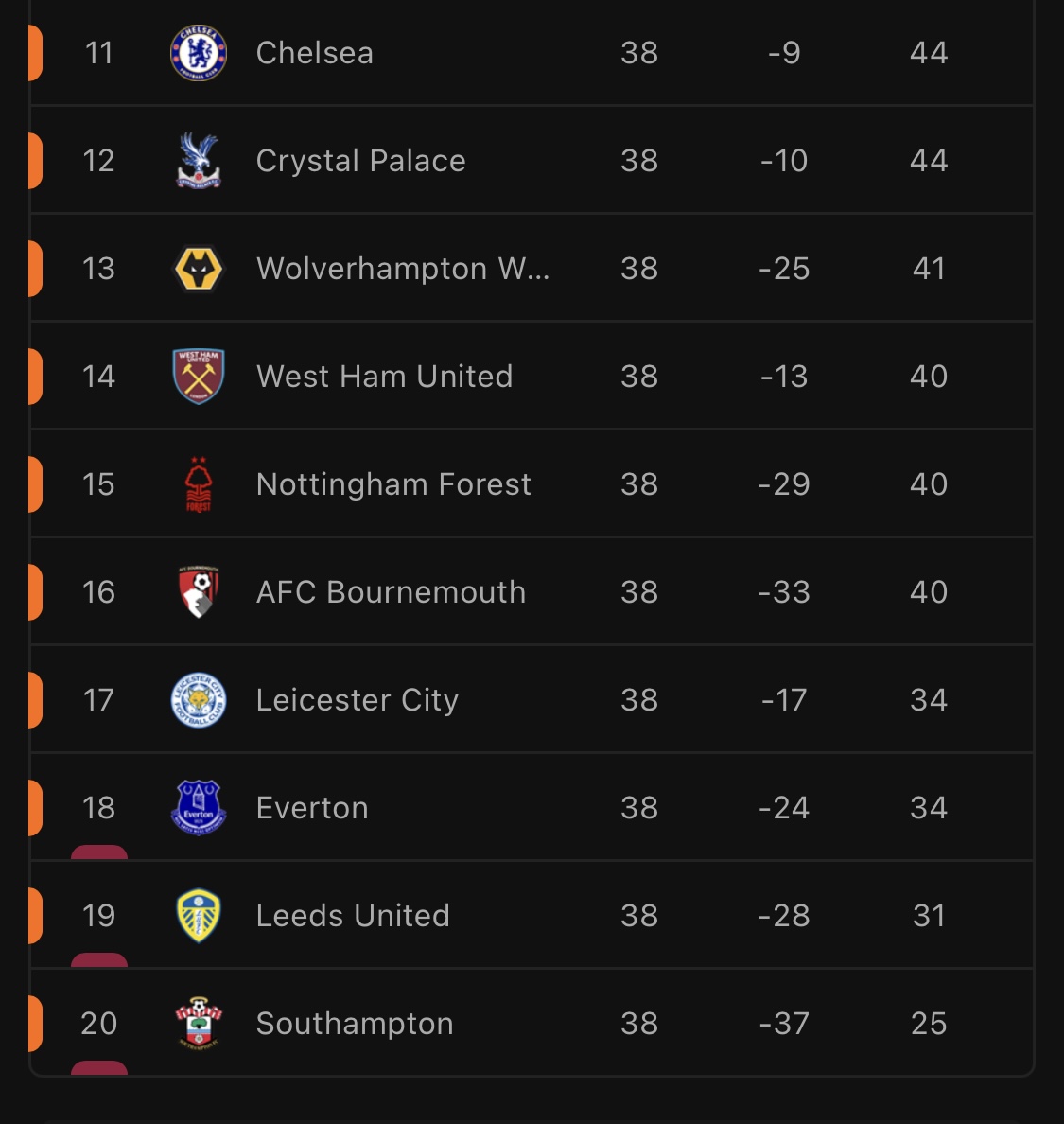The height and width of the screenshot is (1124, 1064).
Task: Tap the AFC Bournemouth team name
Action: point(392,592)
